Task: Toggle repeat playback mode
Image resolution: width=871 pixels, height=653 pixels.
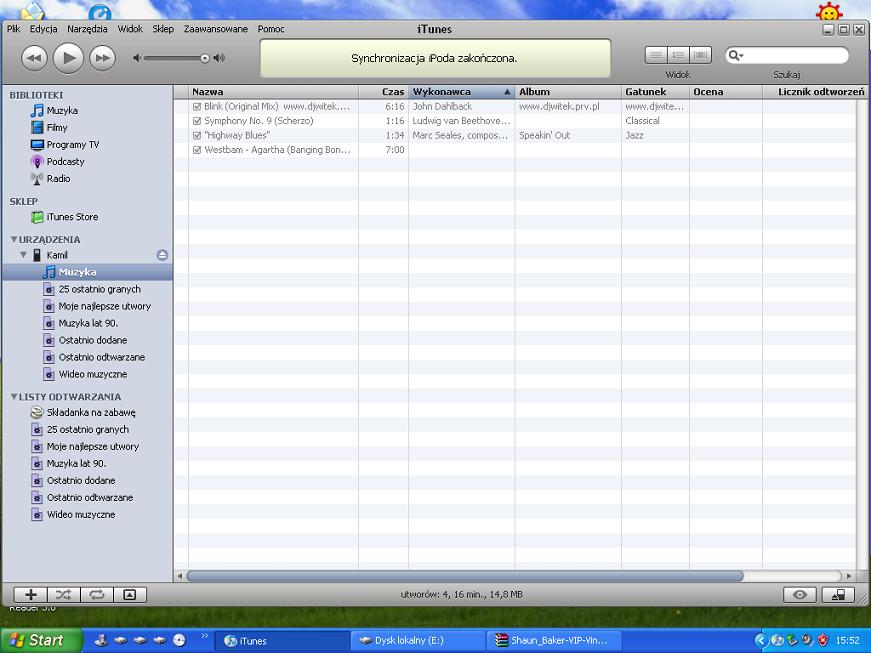Action: [96, 594]
